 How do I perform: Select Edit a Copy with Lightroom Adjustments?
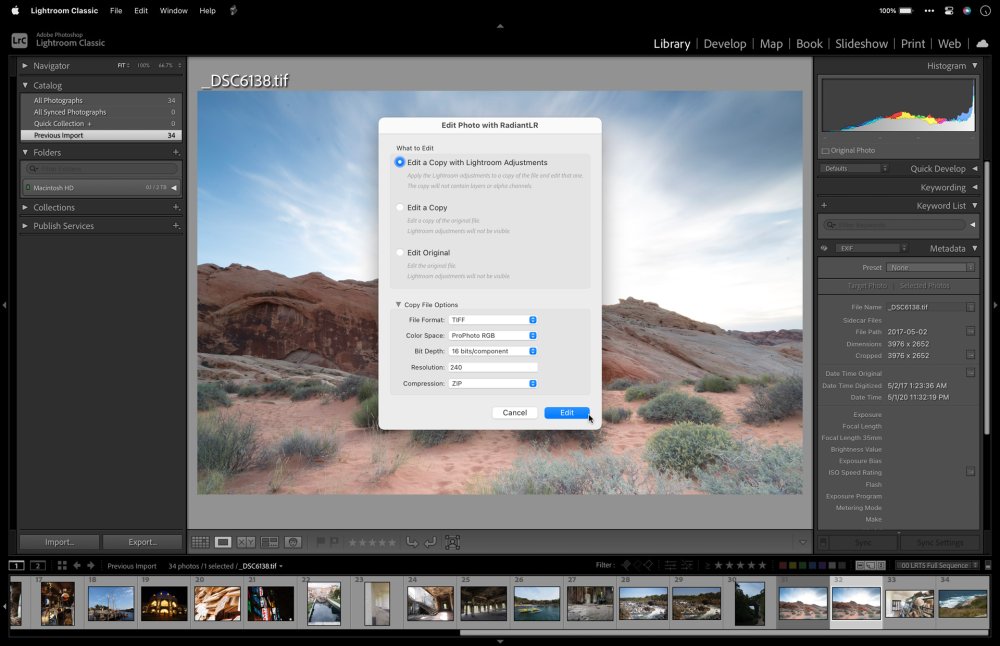(x=400, y=162)
